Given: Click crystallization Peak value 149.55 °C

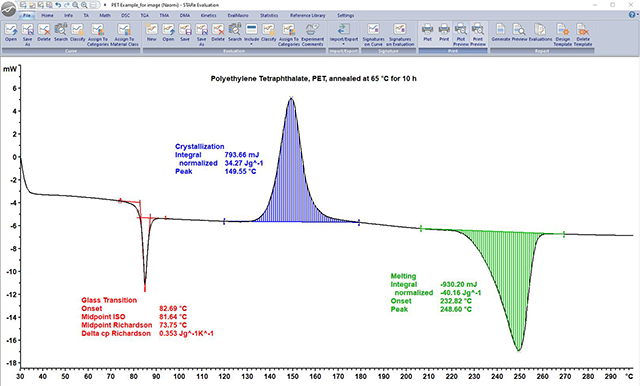Looking at the screenshot, I should 240,171.
